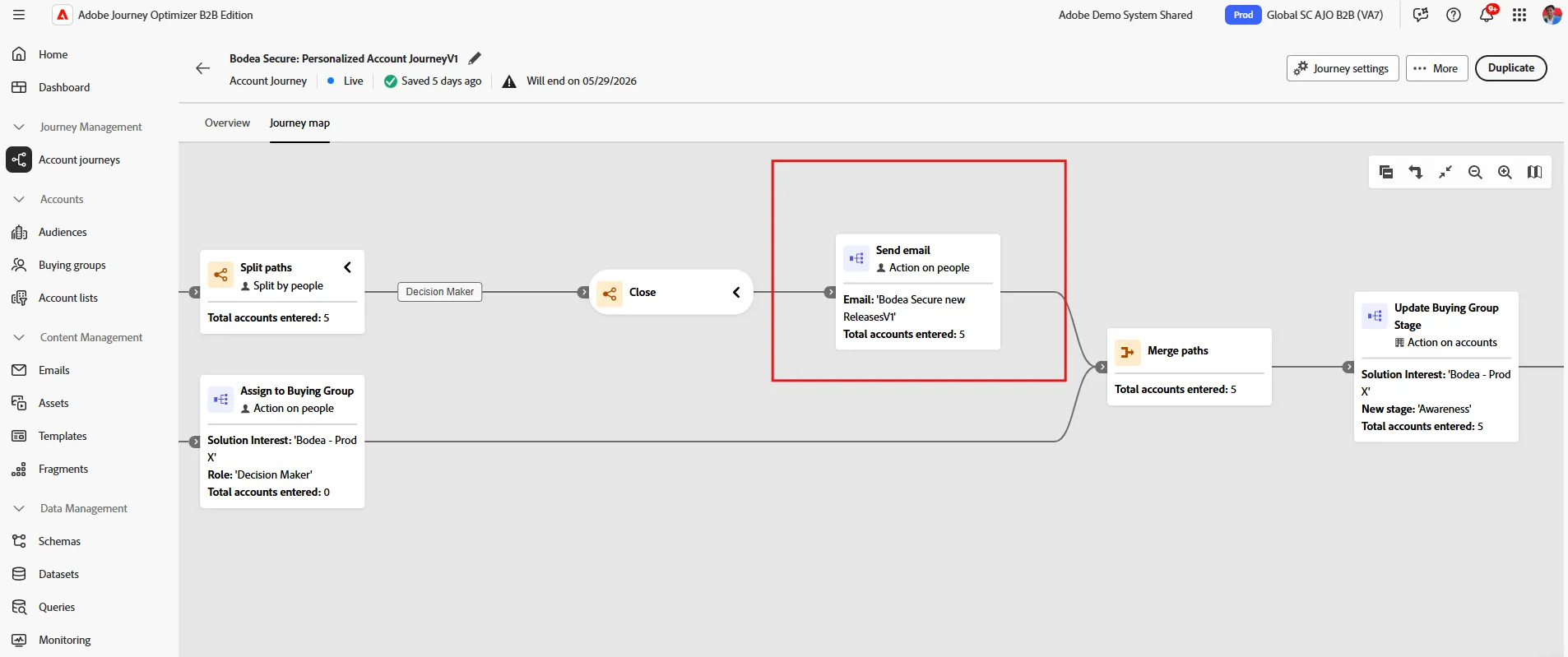Switch to the Overview tab
The image size is (1568, 657).
pyautogui.click(x=227, y=123)
